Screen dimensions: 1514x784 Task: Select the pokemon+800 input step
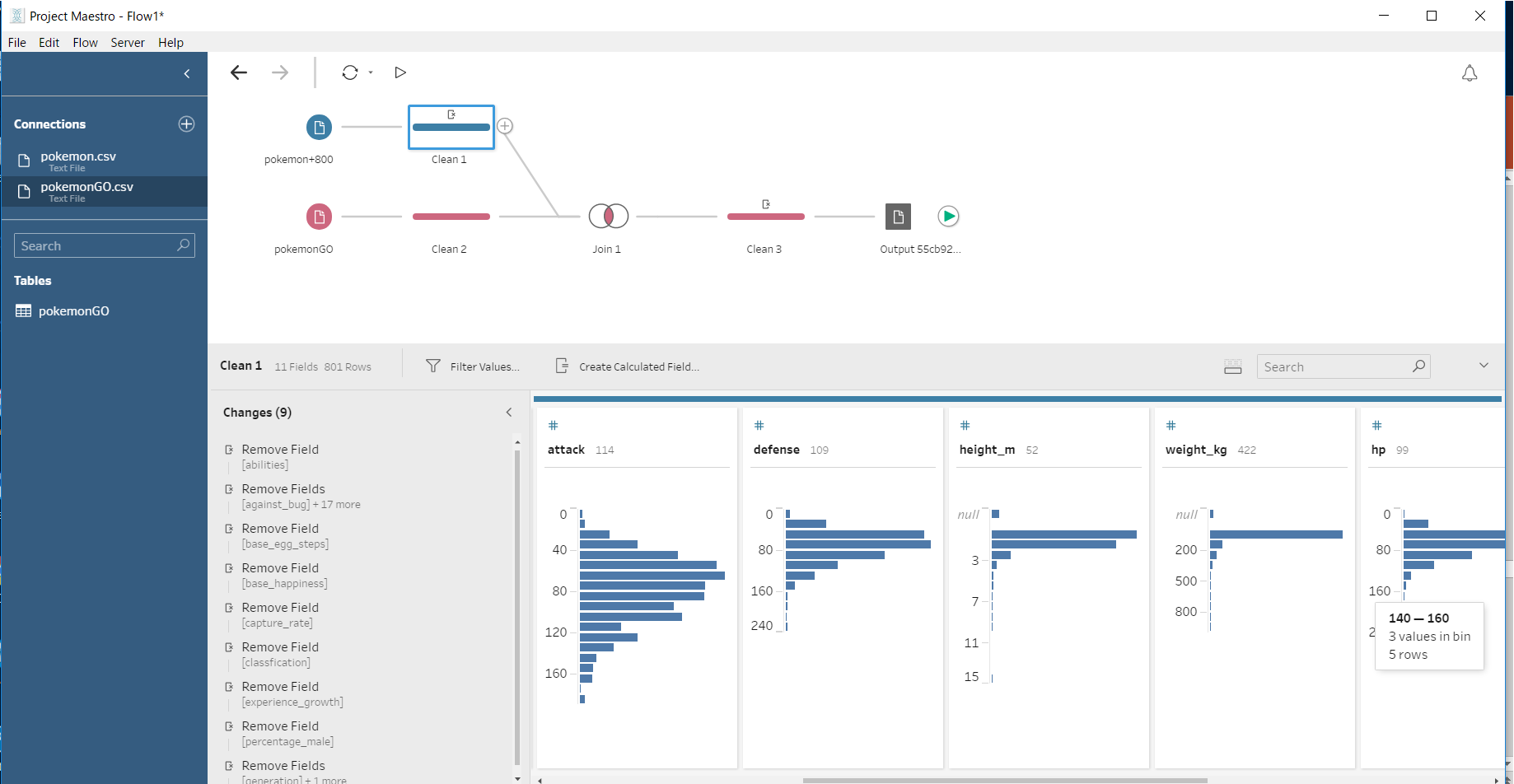click(x=319, y=127)
